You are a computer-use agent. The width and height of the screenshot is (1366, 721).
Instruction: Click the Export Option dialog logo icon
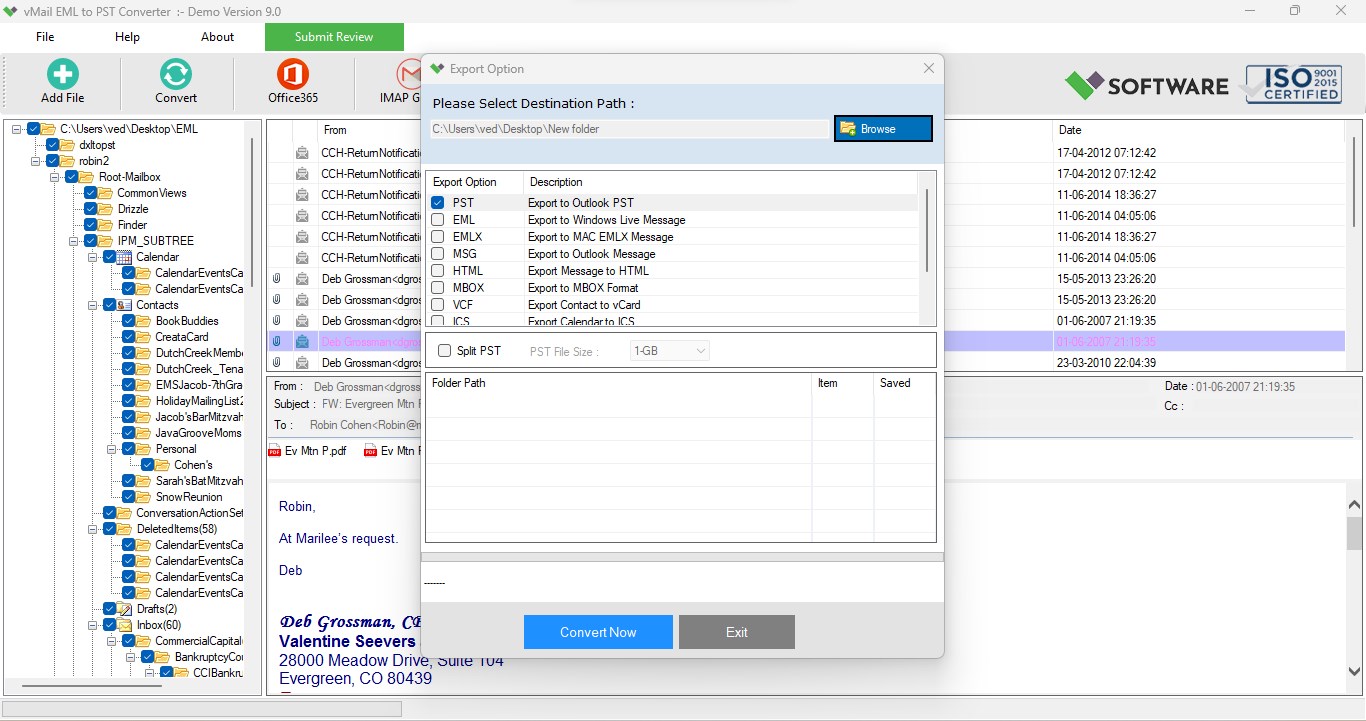(x=436, y=69)
